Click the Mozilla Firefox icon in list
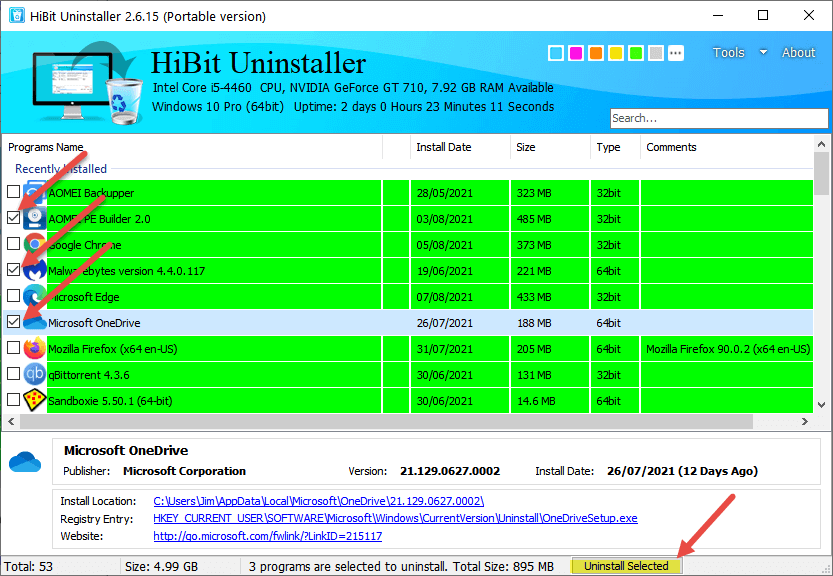Viewport: 833px width, 576px height. click(x=35, y=349)
